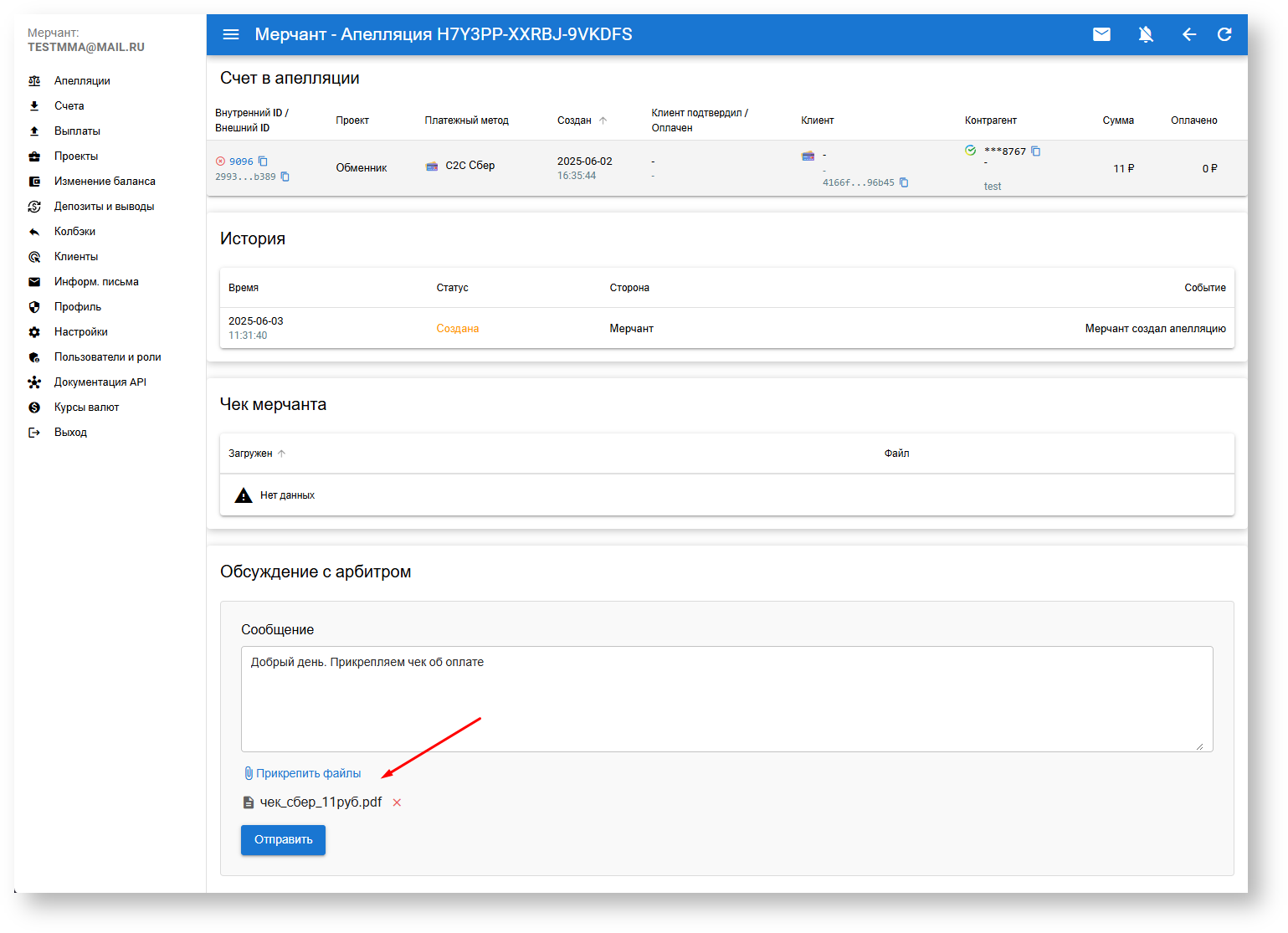This screenshot has width=1288, height=933.
Task: Click into the Сообщение text area
Action: [x=726, y=699]
